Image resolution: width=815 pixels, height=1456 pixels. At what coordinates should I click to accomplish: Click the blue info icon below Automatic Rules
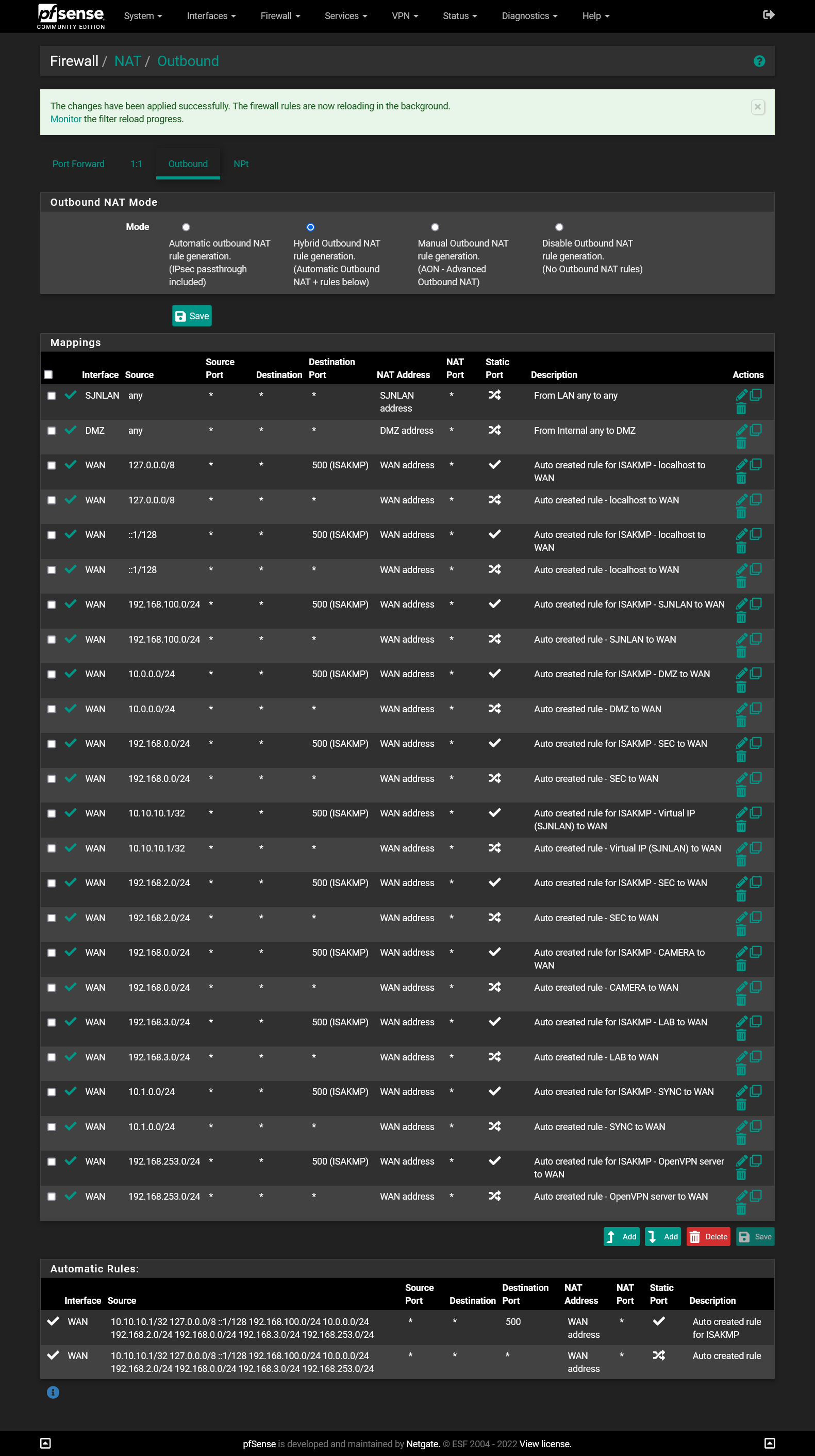(53, 1392)
